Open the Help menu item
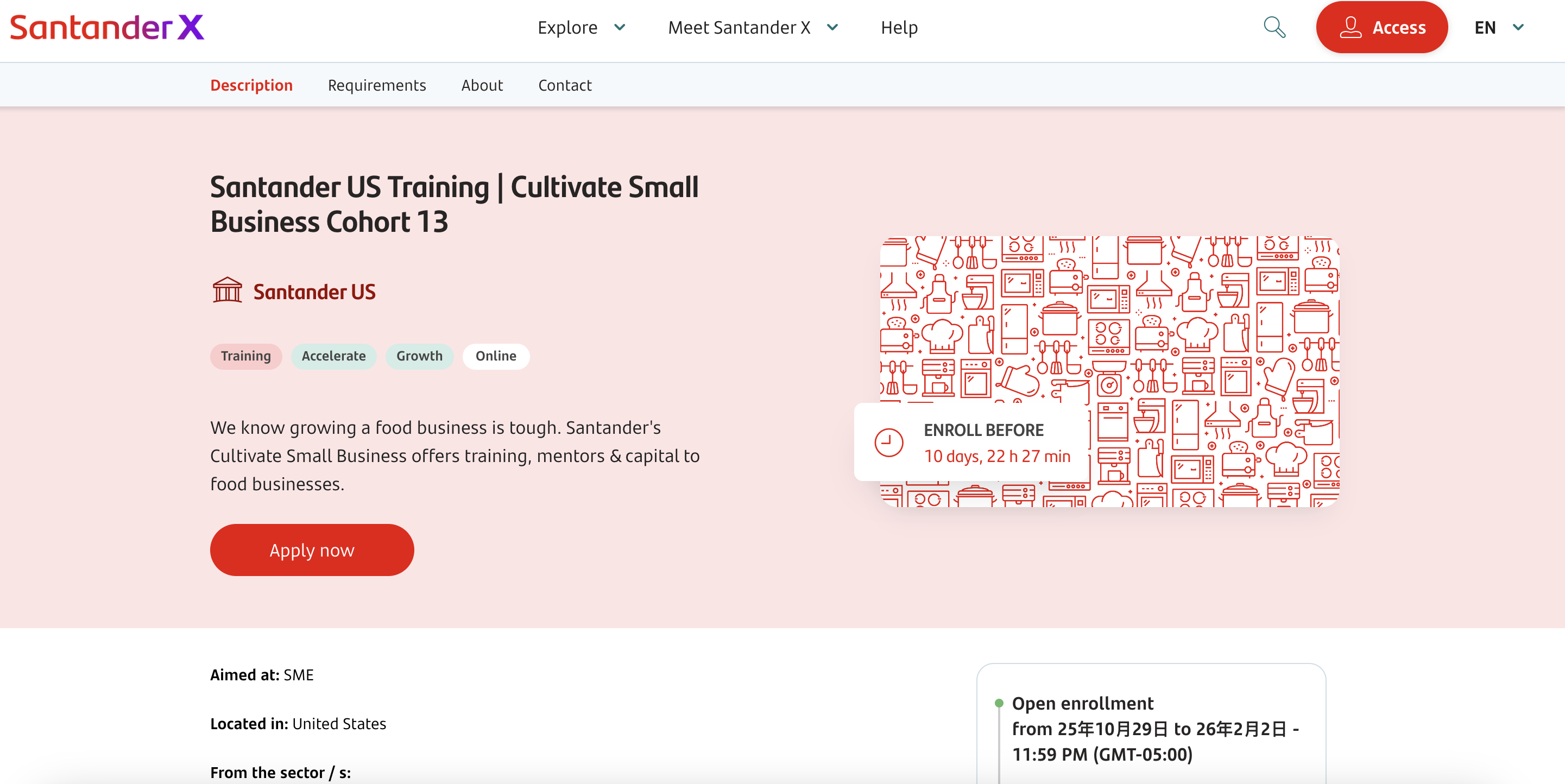 point(899,27)
